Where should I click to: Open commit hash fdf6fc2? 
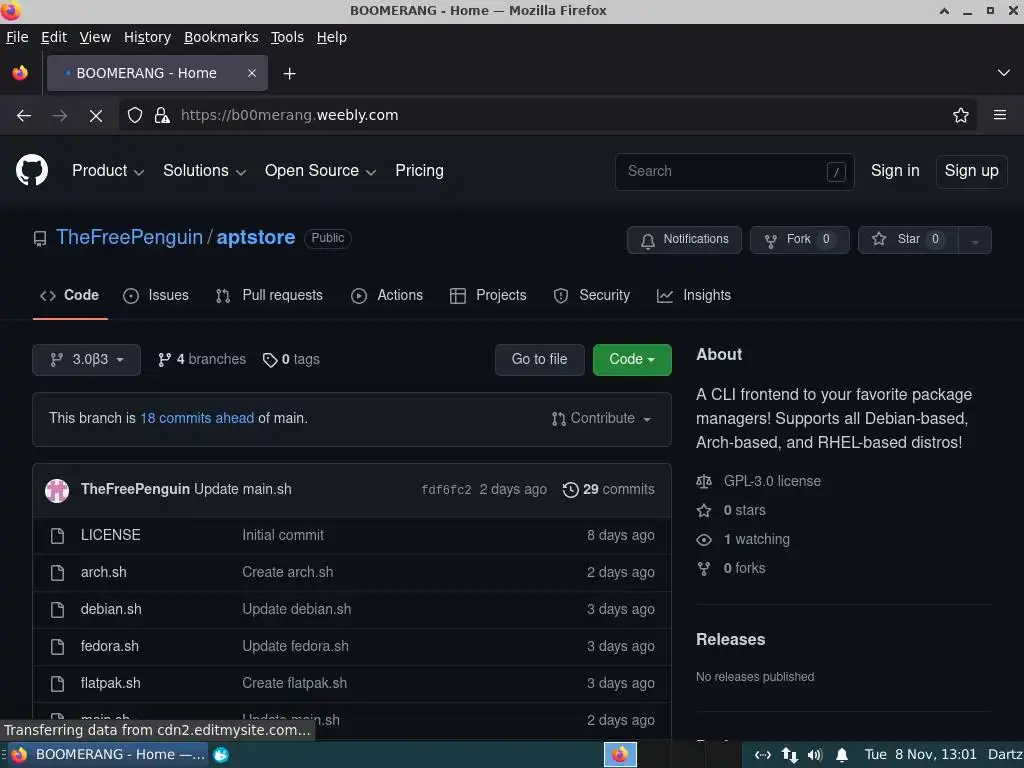pyautogui.click(x=446, y=490)
